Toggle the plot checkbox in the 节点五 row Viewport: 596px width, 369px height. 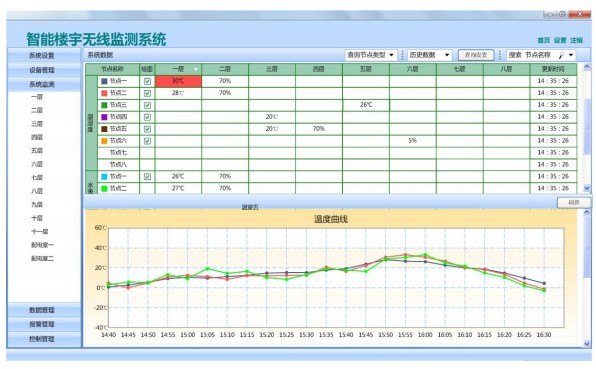(147, 129)
